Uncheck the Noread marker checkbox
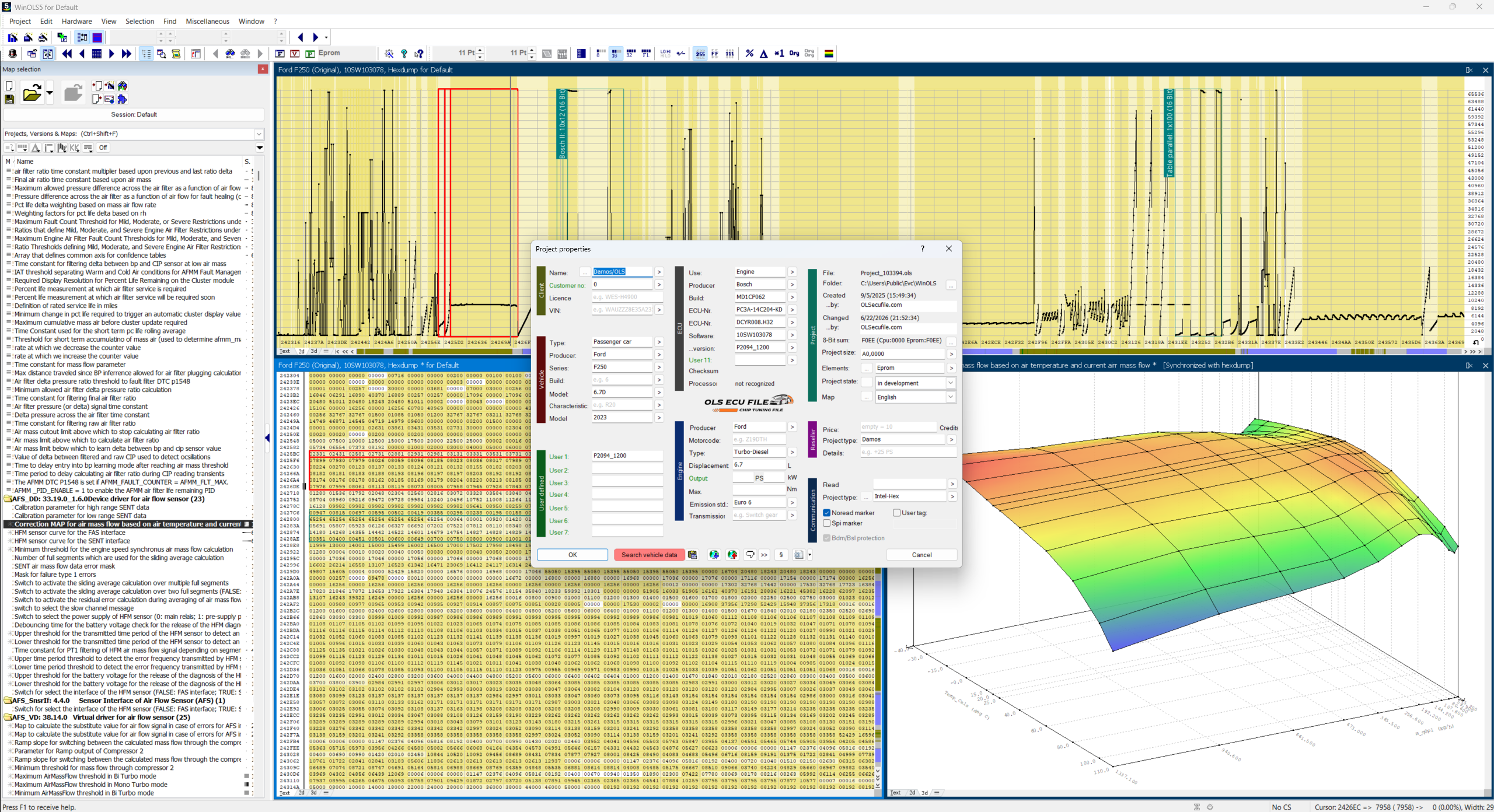This screenshot has height=812, width=1494. tap(827, 513)
